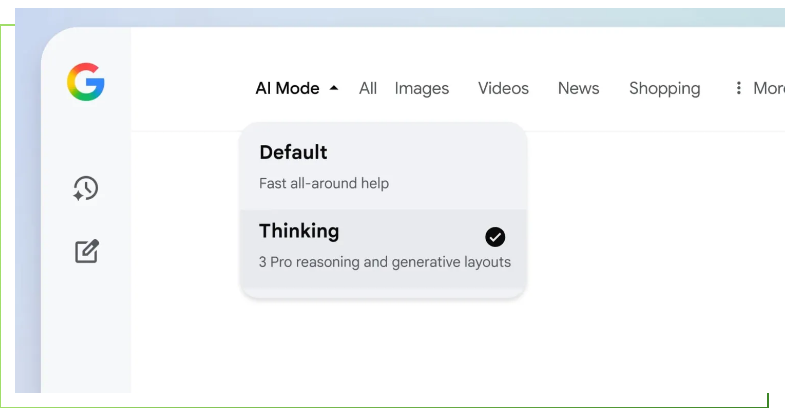Image resolution: width=800 pixels, height=408 pixels.
Task: Collapse the AI Mode dropdown arrow
Action: pos(334,88)
